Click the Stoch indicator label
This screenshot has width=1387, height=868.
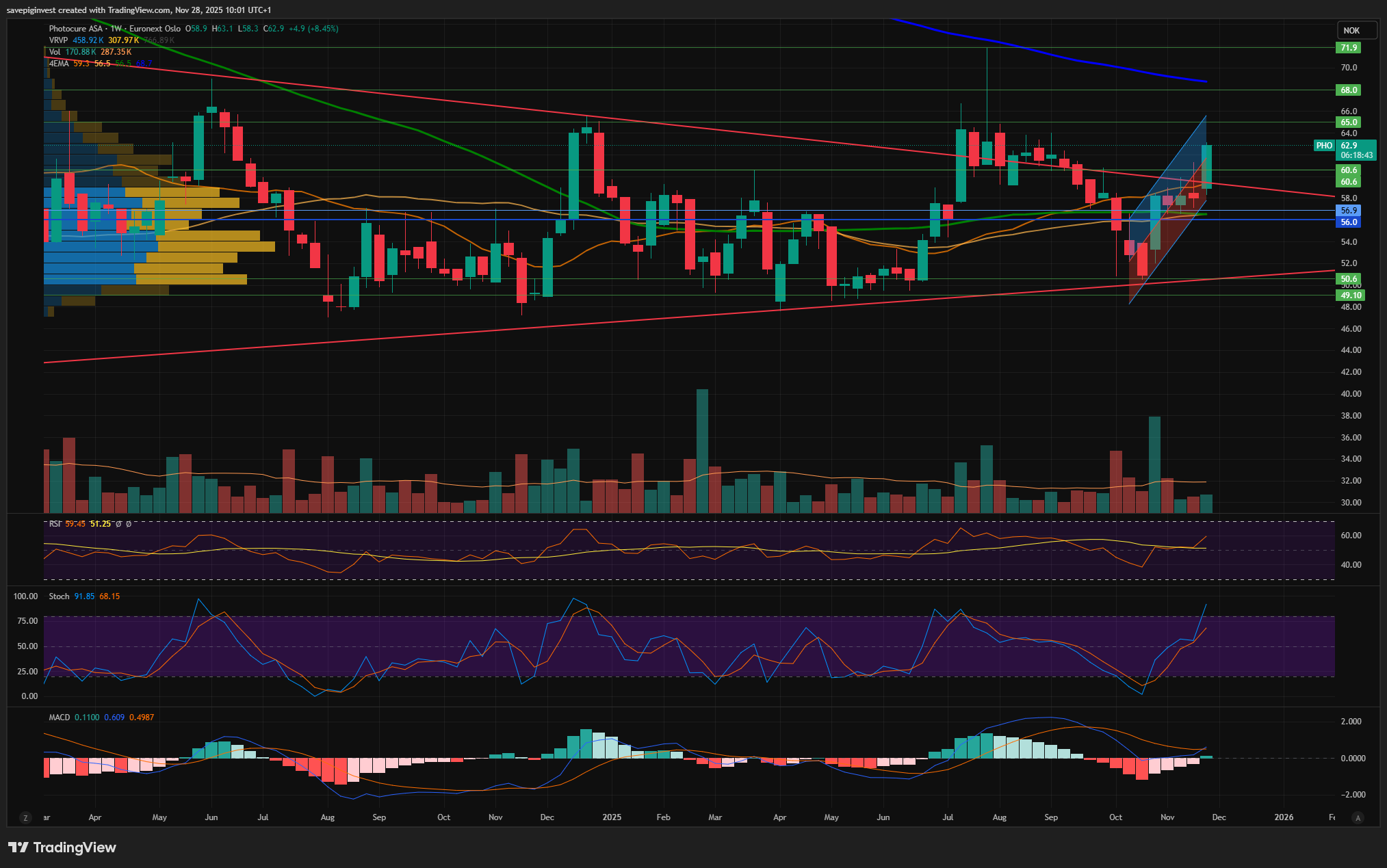pos(59,596)
